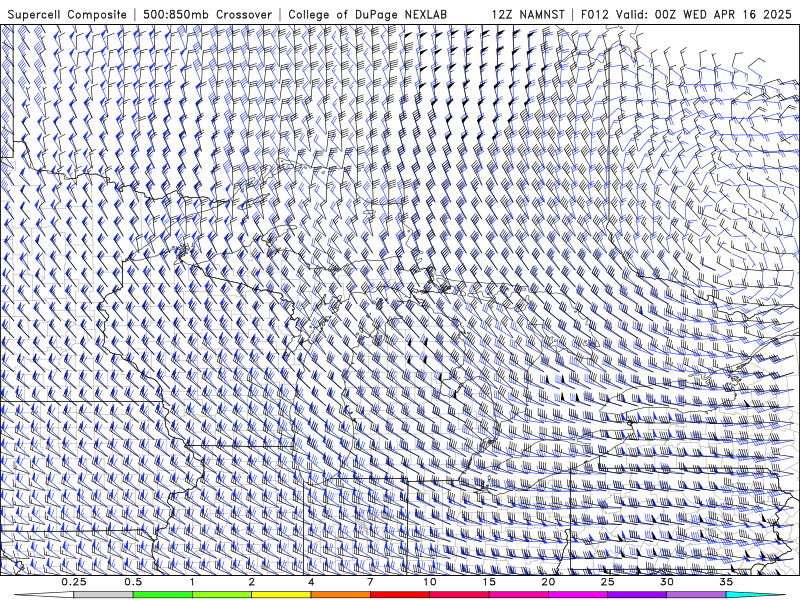Click the 35 value on the color scale
Viewport: 800px width, 600px height.
726,582
